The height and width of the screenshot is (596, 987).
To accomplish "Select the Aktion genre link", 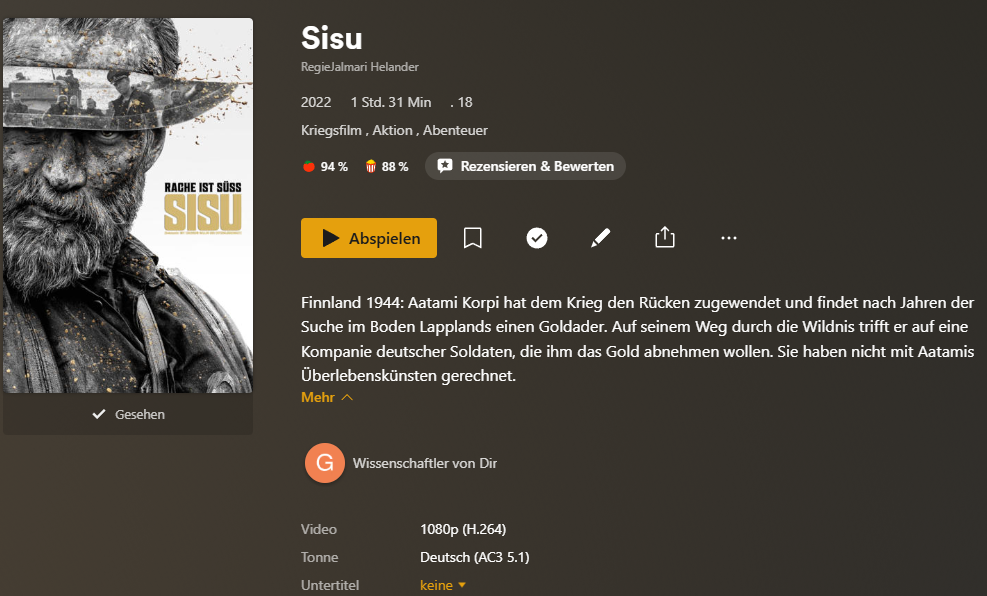I will click(392, 130).
